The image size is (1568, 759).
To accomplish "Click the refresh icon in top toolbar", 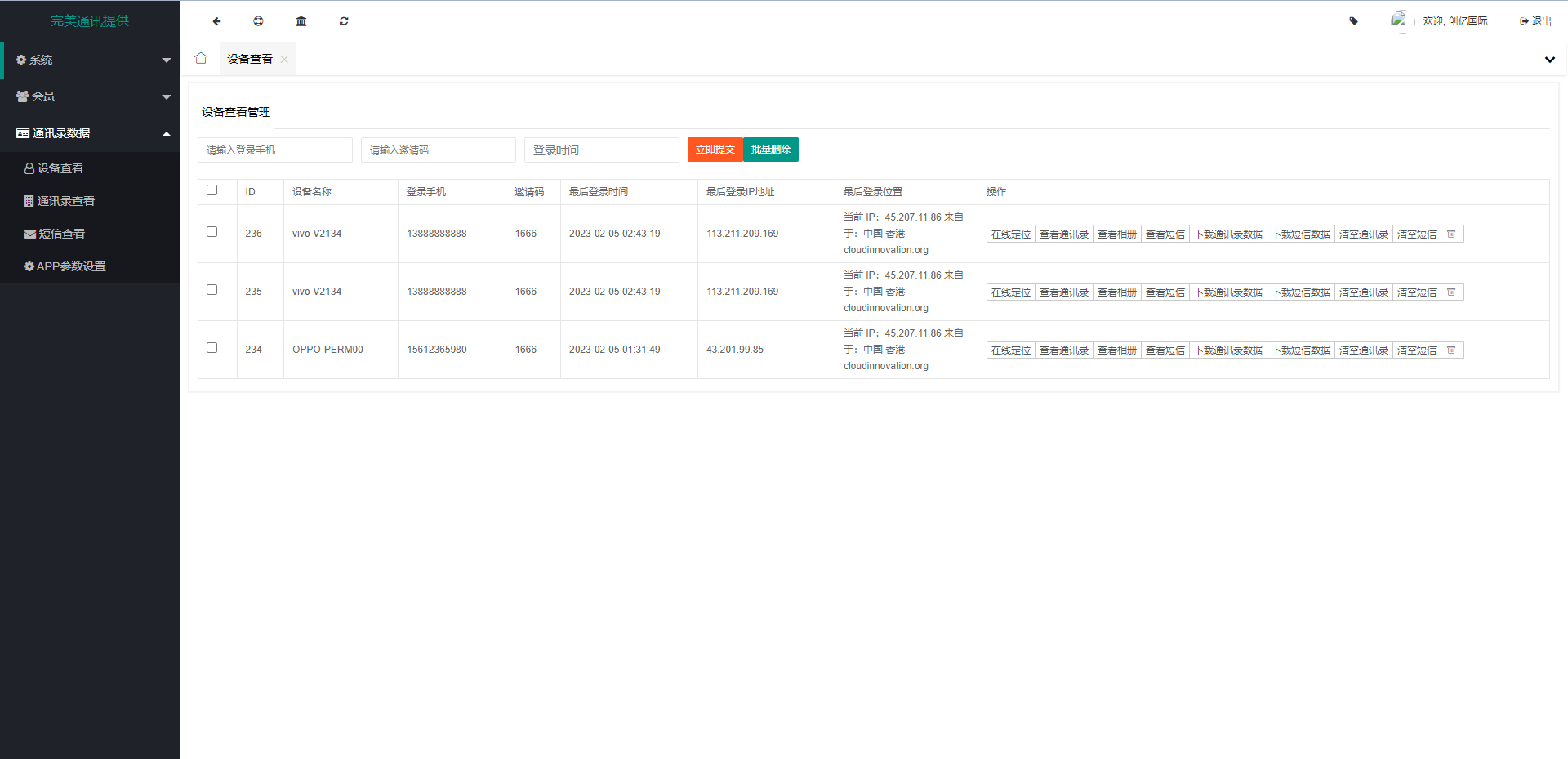I will click(344, 21).
